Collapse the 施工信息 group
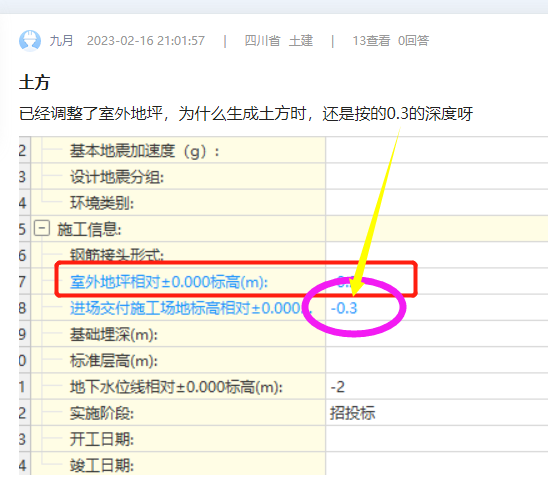The width and height of the screenshot is (548, 495). (x=42, y=229)
